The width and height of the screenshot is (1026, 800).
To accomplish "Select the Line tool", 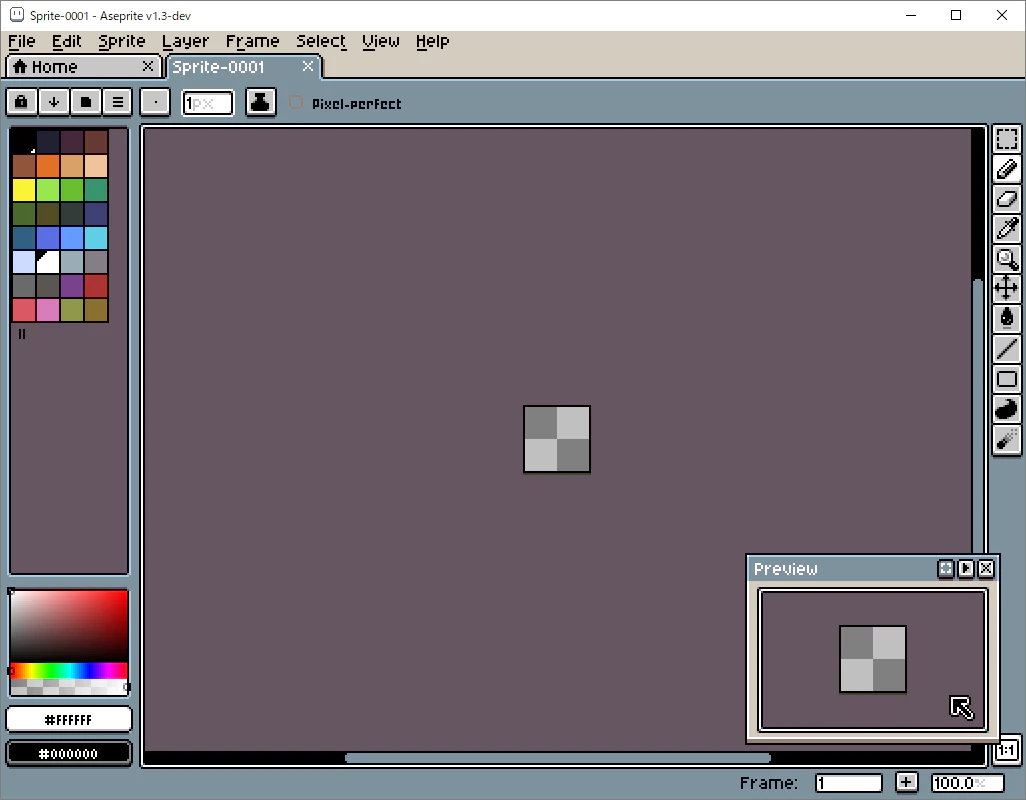I will coord(1006,349).
